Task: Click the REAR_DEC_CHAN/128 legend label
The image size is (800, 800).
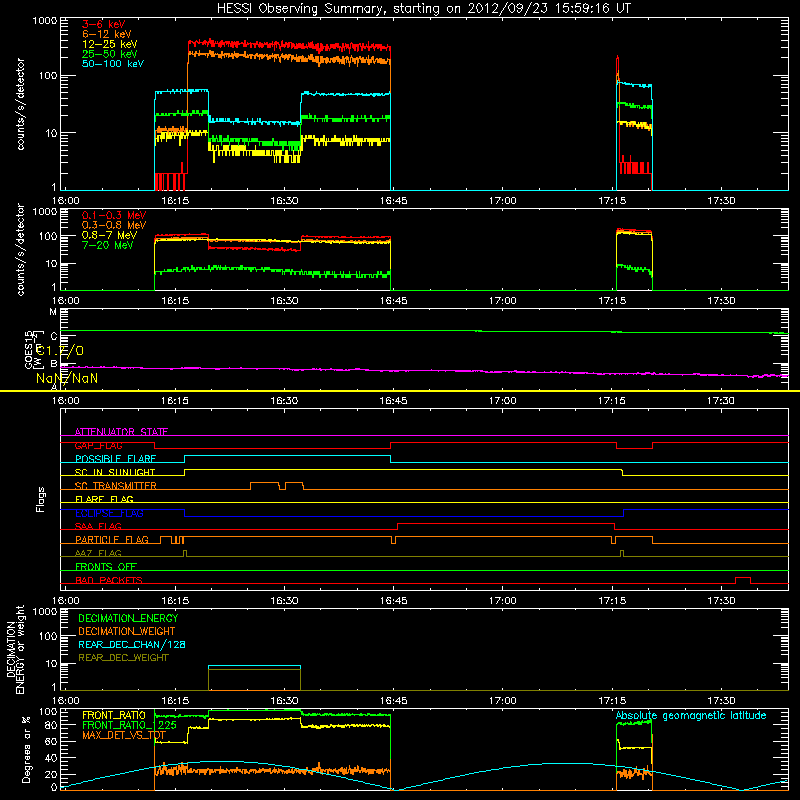Action: [x=132, y=644]
